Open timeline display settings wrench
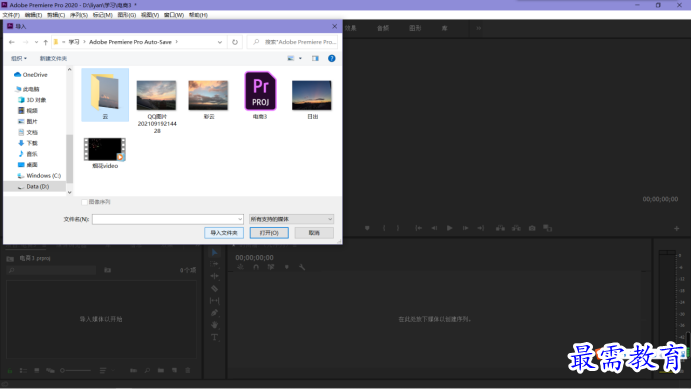Viewport: 692px width, 389px height. click(x=302, y=267)
